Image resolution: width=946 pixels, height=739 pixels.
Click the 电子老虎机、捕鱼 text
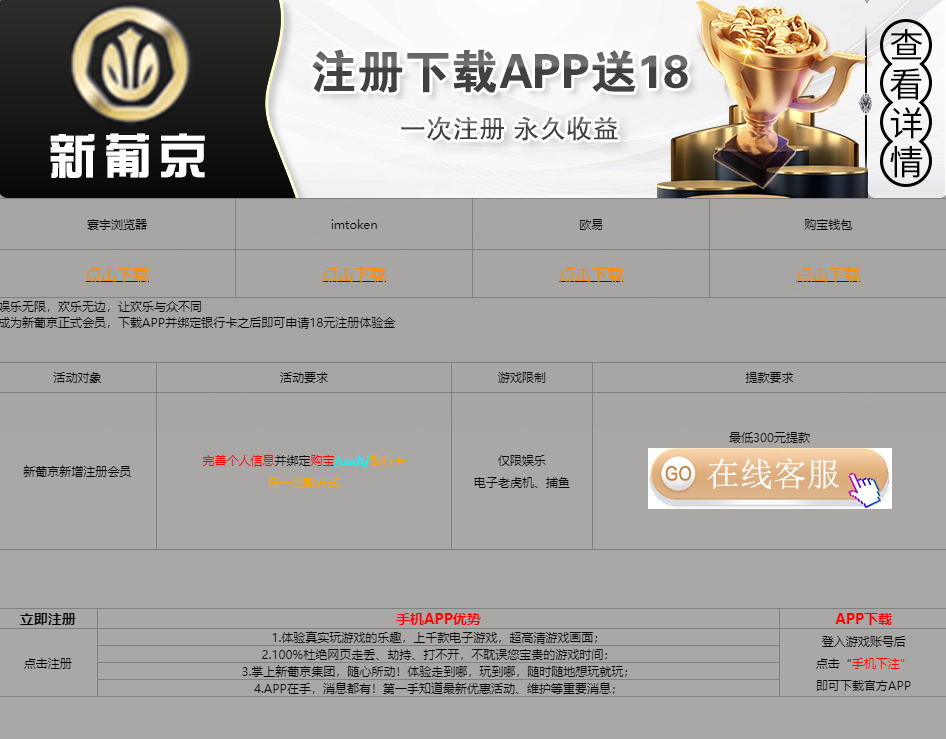[x=522, y=483]
